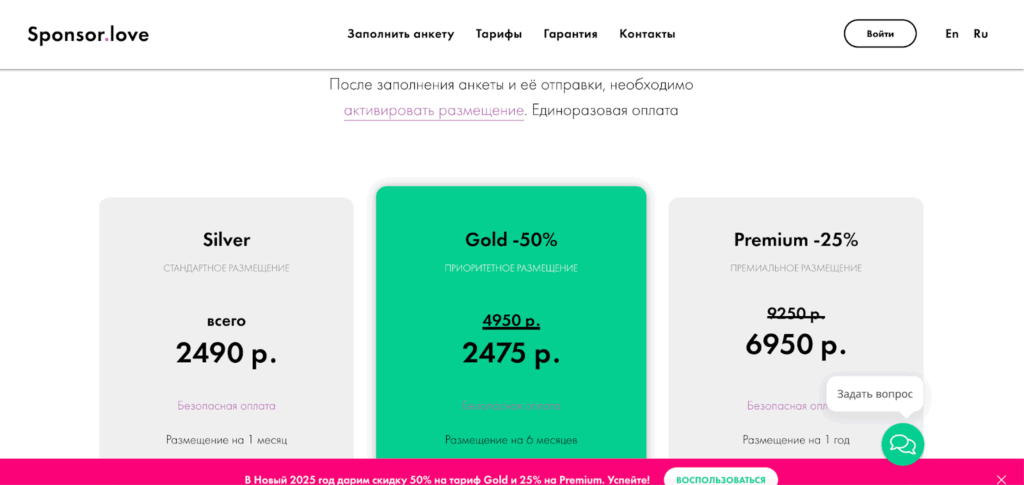Click the 2475 р. Gold price
The width and height of the screenshot is (1024, 485).
point(511,353)
